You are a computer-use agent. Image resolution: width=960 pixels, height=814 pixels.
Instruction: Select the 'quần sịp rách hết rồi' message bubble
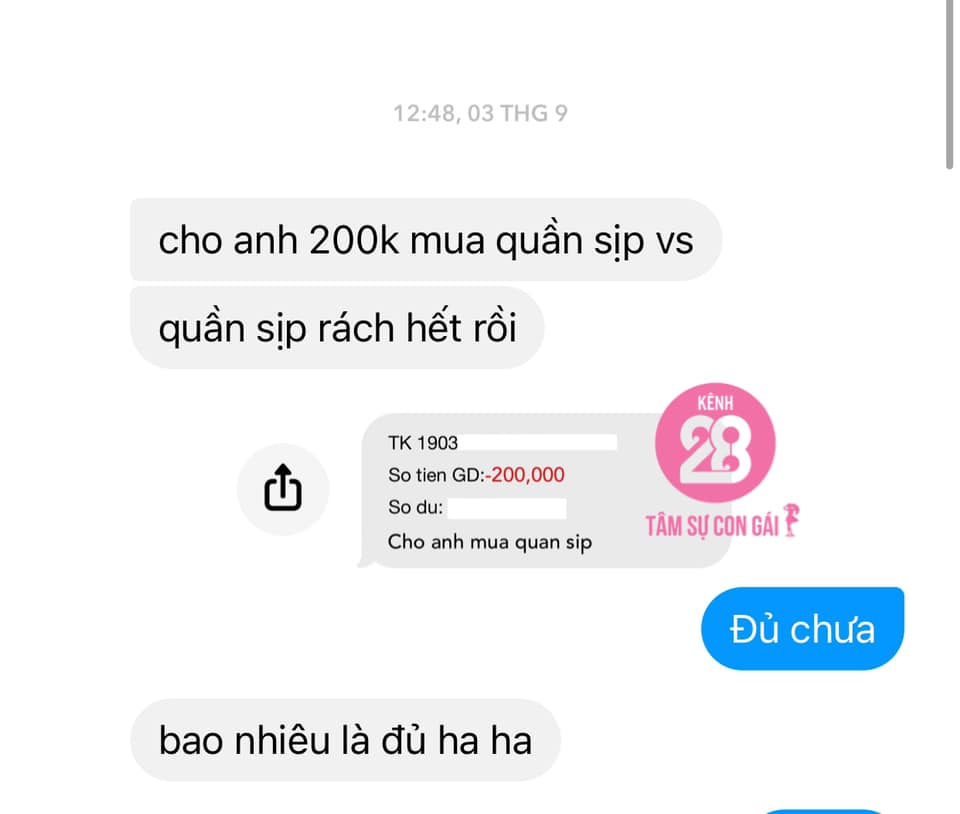(337, 327)
